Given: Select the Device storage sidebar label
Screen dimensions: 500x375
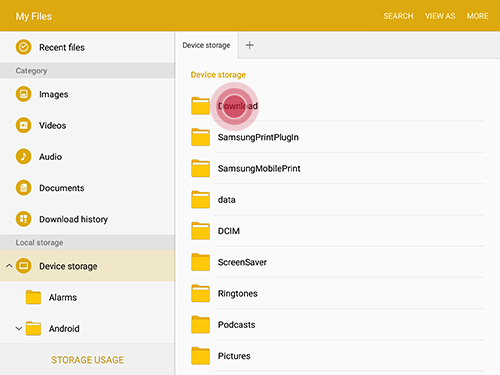Looking at the screenshot, I should (68, 266).
